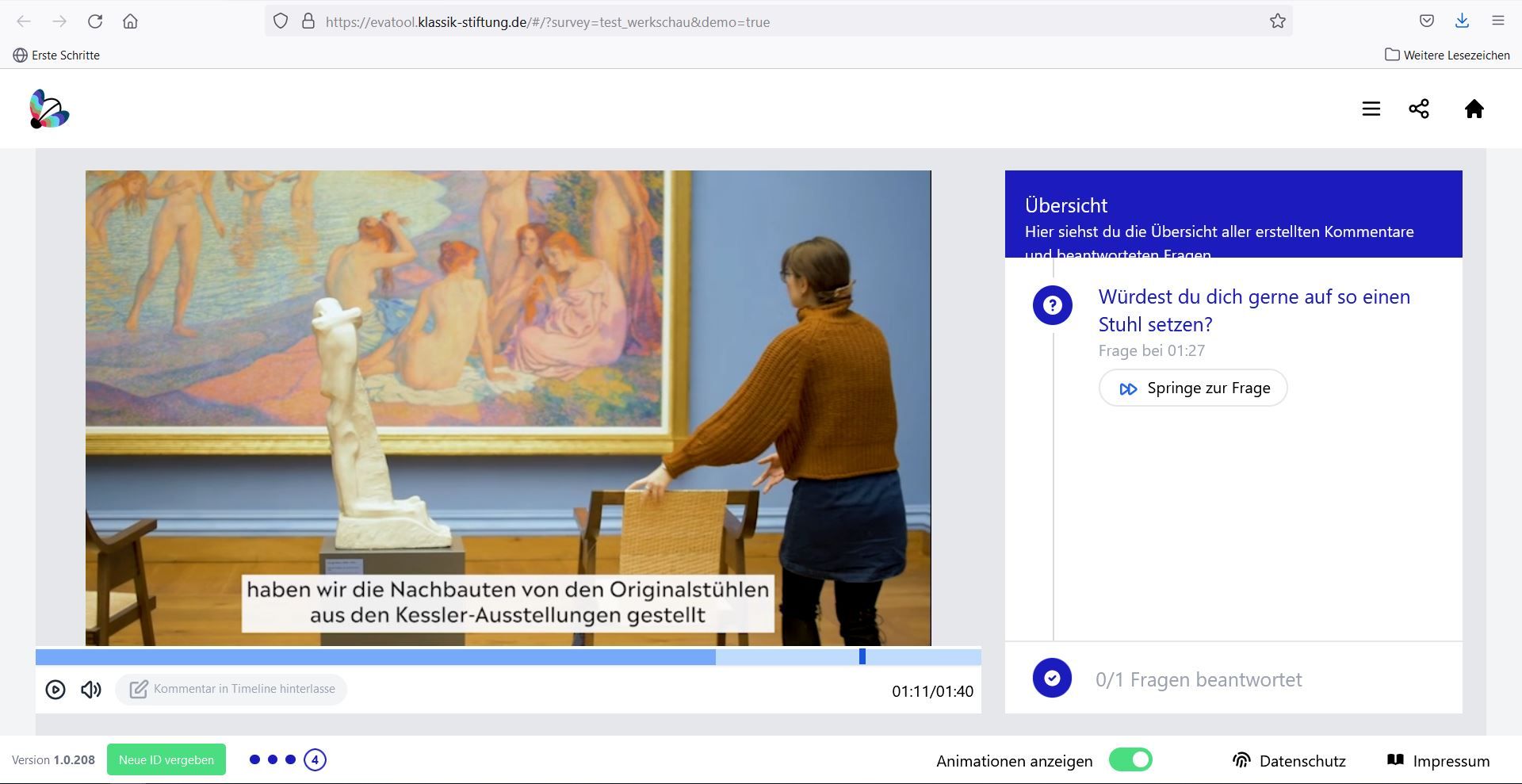Screen dimensions: 1522x784
Task: Click the checkmark icon beside Fragen beantwortet
Action: (1052, 679)
